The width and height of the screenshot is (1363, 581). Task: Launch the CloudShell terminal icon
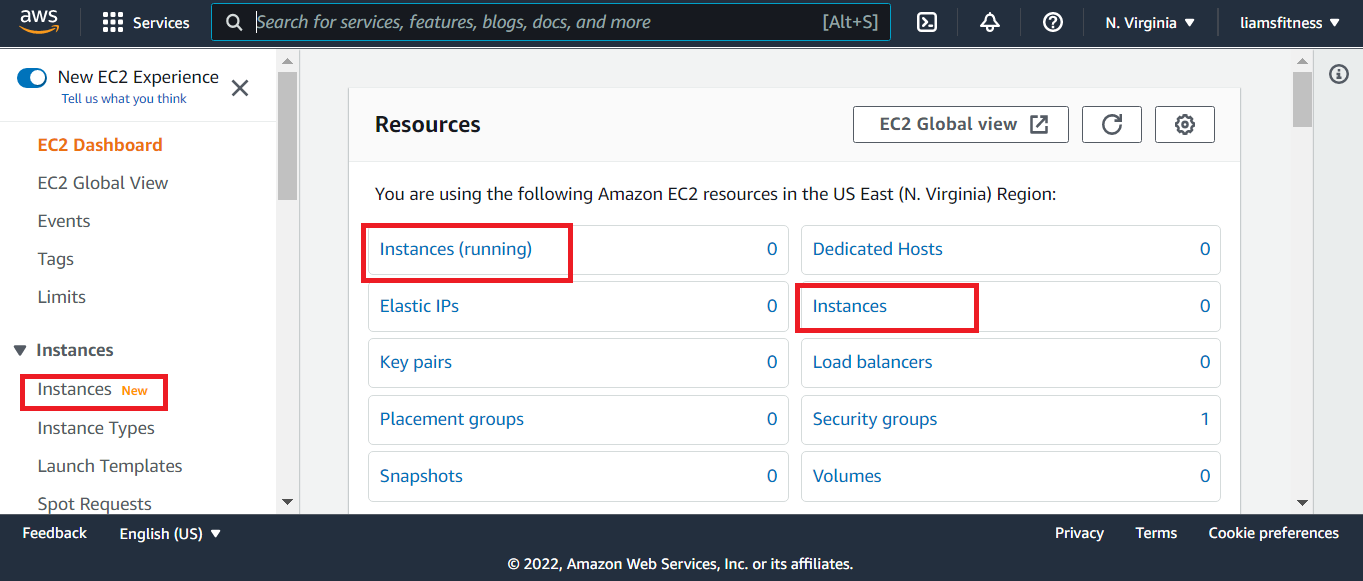coord(927,22)
